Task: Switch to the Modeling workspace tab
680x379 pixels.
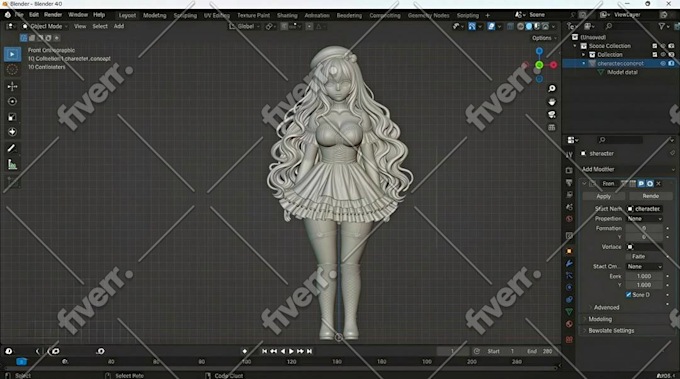Action: 154,16
